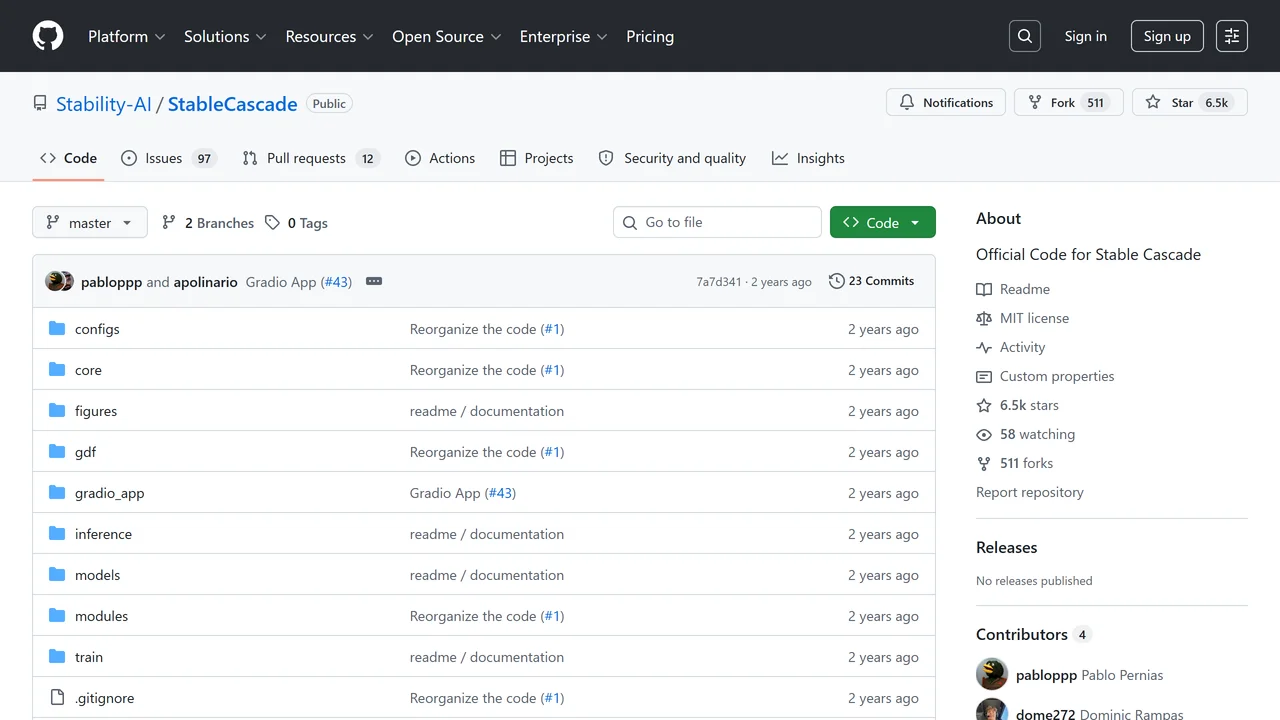Click the .gitignore file icon
Viewport: 1280px width, 720px height.
(57, 698)
